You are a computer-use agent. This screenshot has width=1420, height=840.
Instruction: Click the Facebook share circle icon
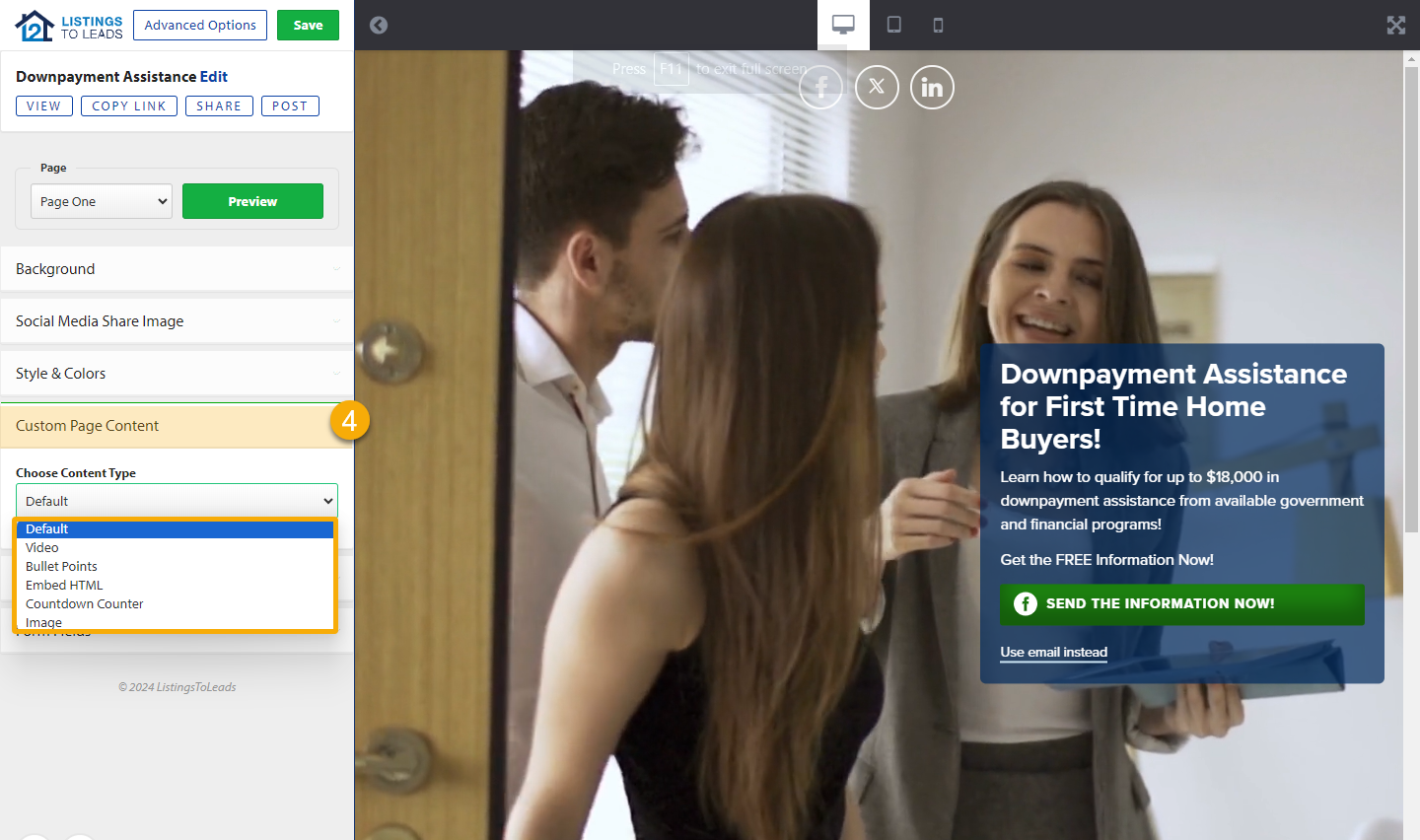pyautogui.click(x=821, y=88)
